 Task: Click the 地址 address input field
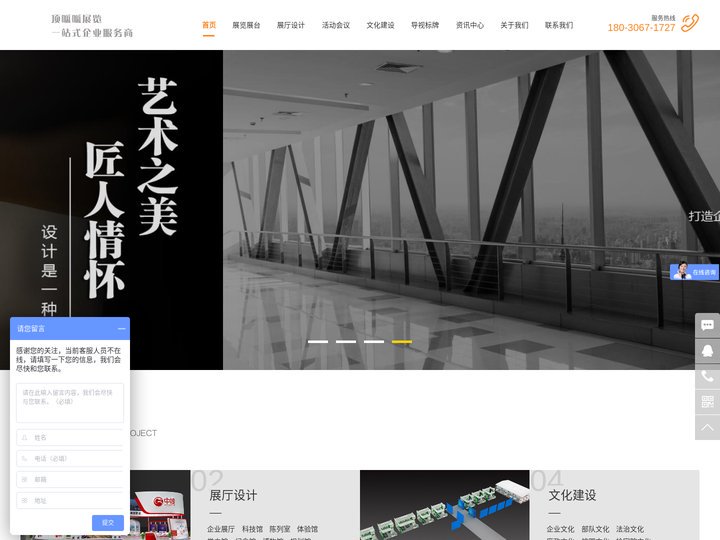pyautogui.click(x=70, y=501)
